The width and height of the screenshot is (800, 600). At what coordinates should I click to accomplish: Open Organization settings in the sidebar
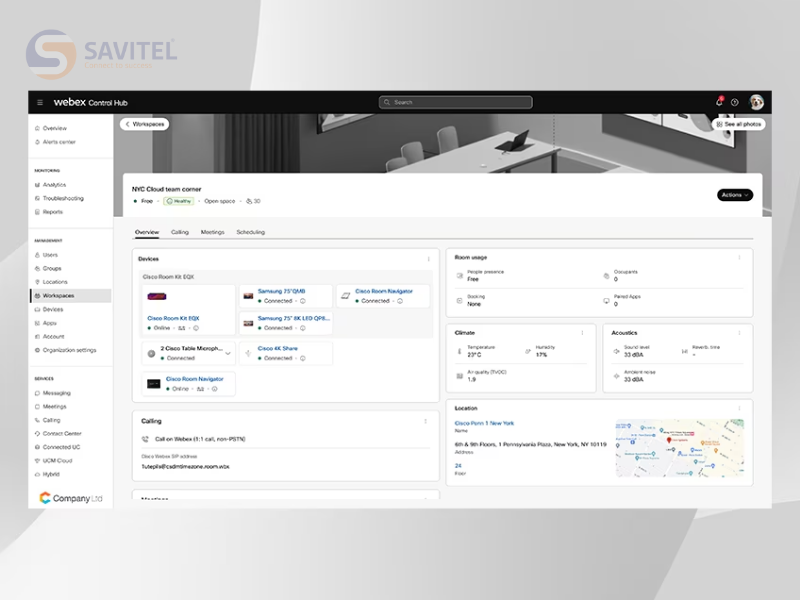coord(69,350)
